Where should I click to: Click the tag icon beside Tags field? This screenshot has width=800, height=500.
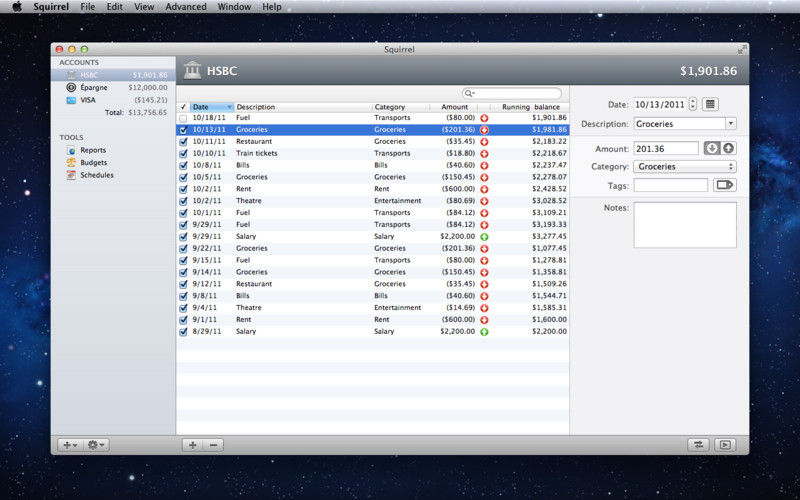[x=724, y=185]
